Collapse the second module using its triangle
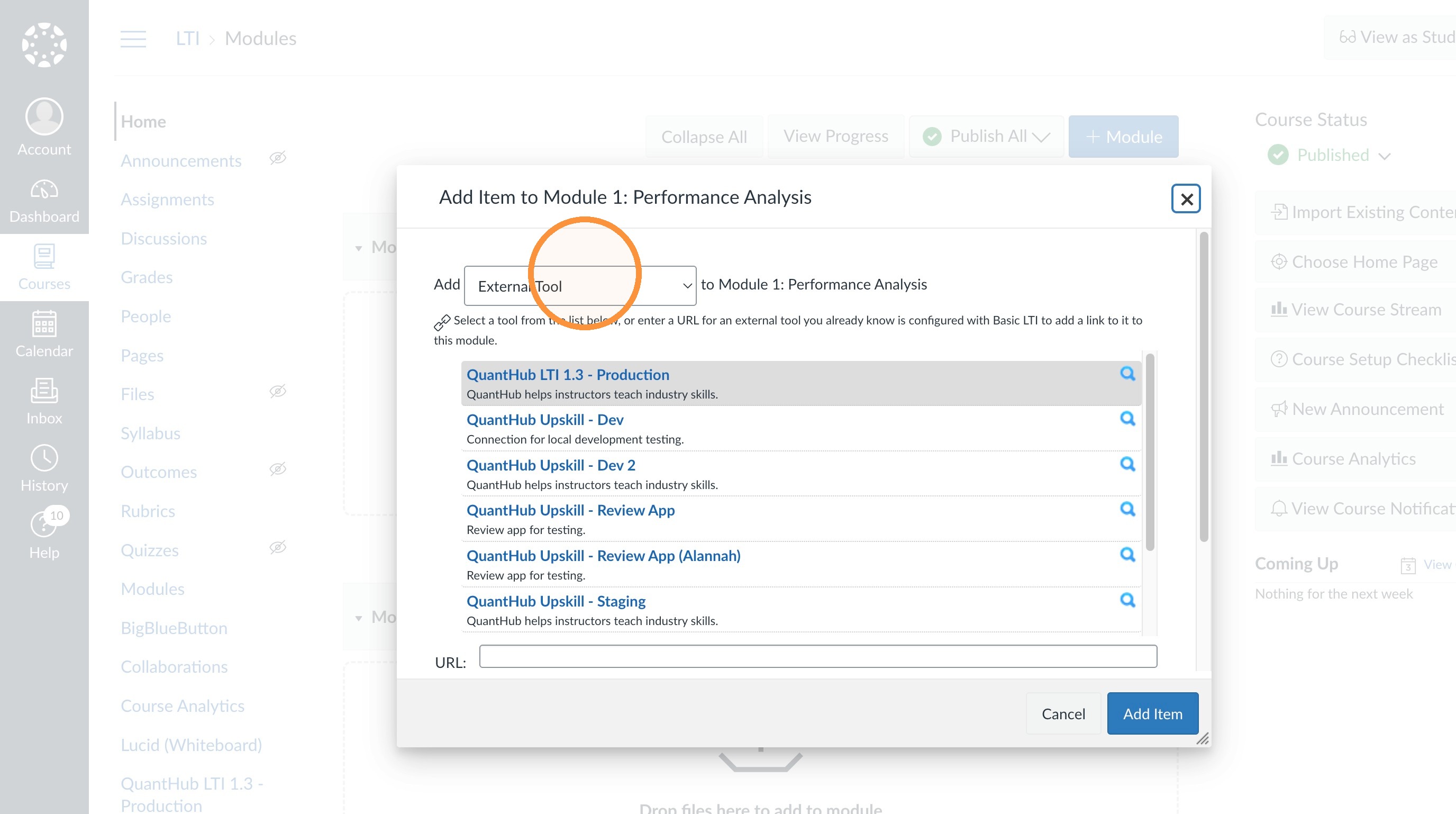The height and width of the screenshot is (814, 1456). pos(358,618)
